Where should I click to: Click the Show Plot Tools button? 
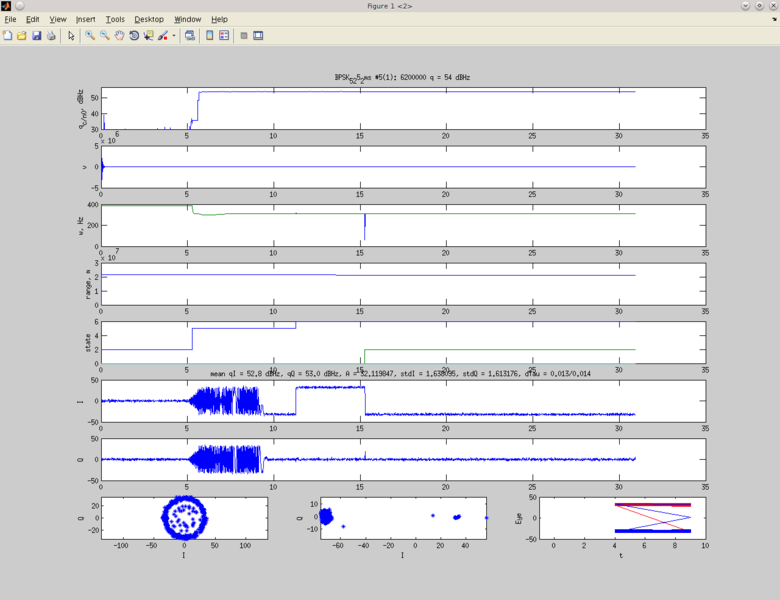tap(258, 36)
